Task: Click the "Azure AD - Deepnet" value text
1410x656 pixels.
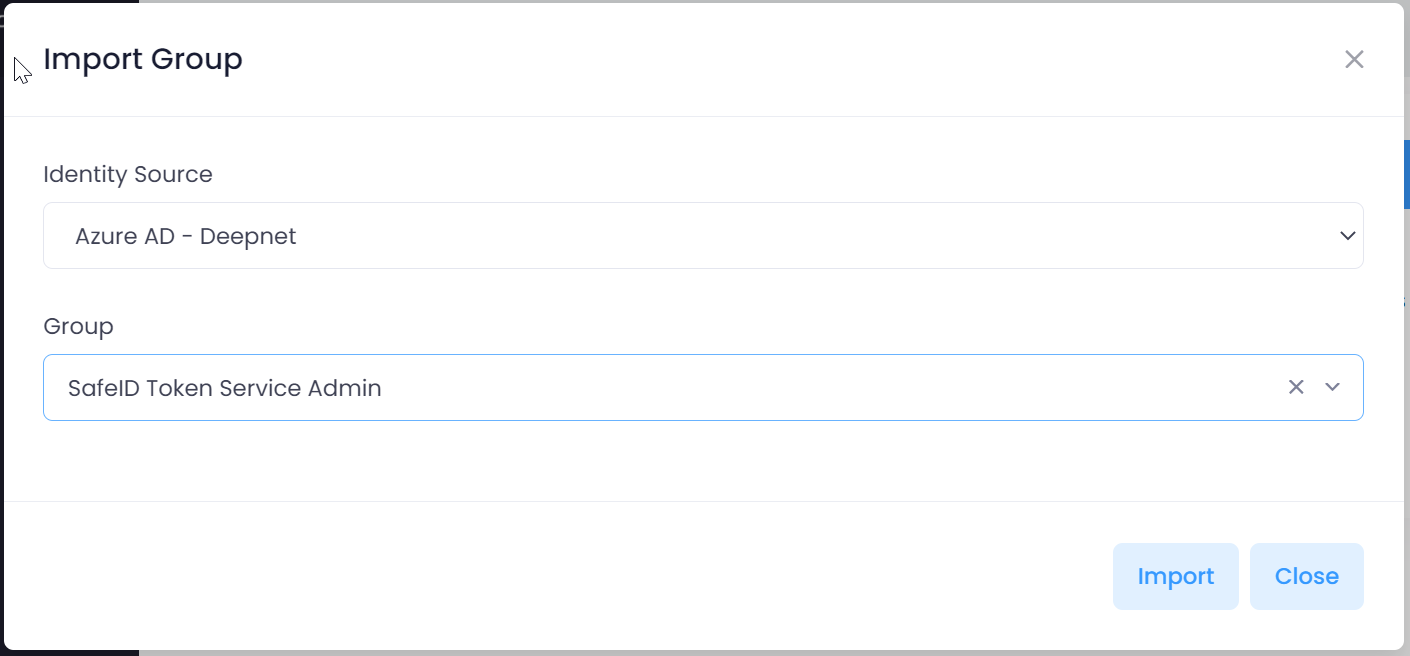Action: 186,237
